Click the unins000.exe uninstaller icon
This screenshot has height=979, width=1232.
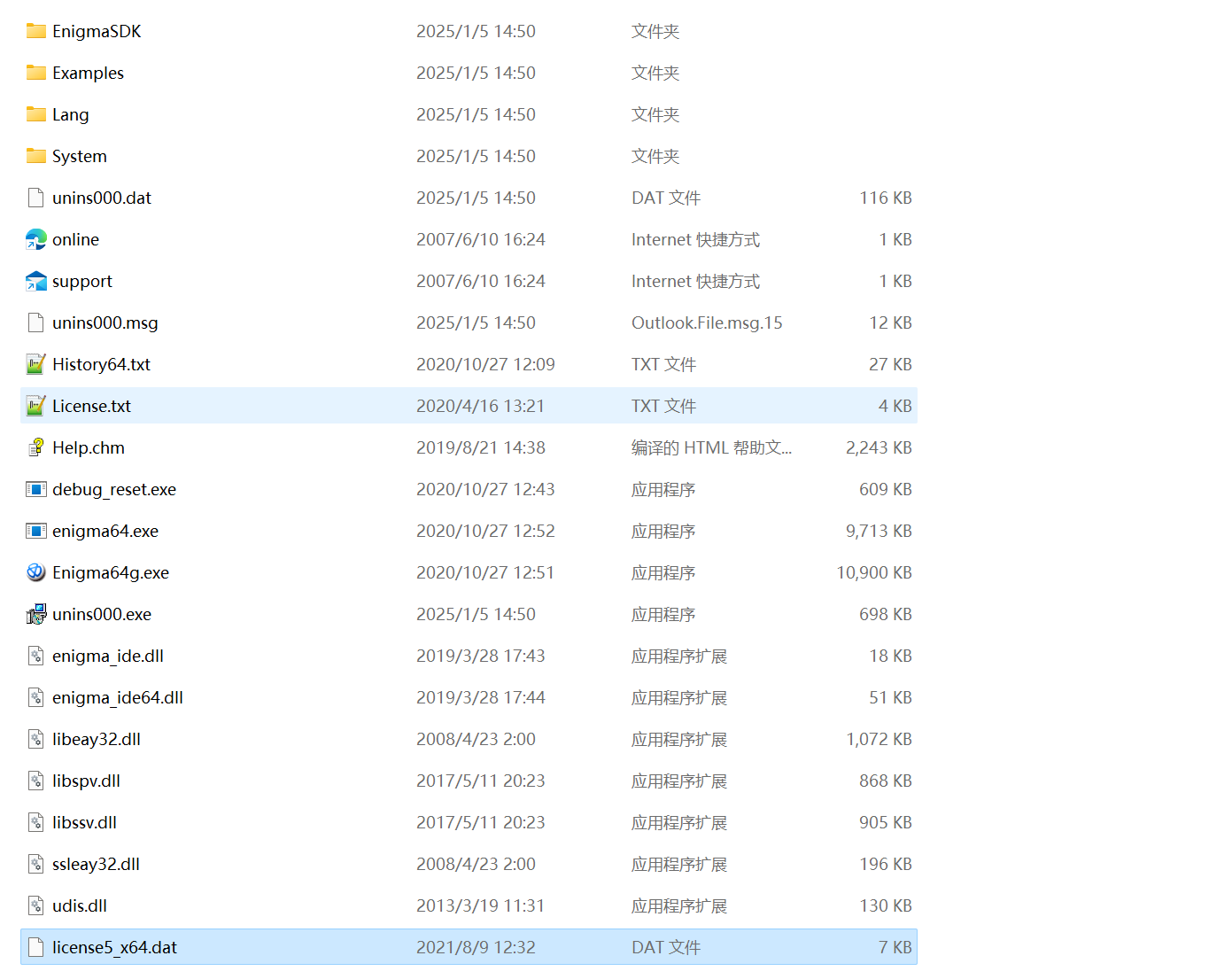click(x=35, y=614)
